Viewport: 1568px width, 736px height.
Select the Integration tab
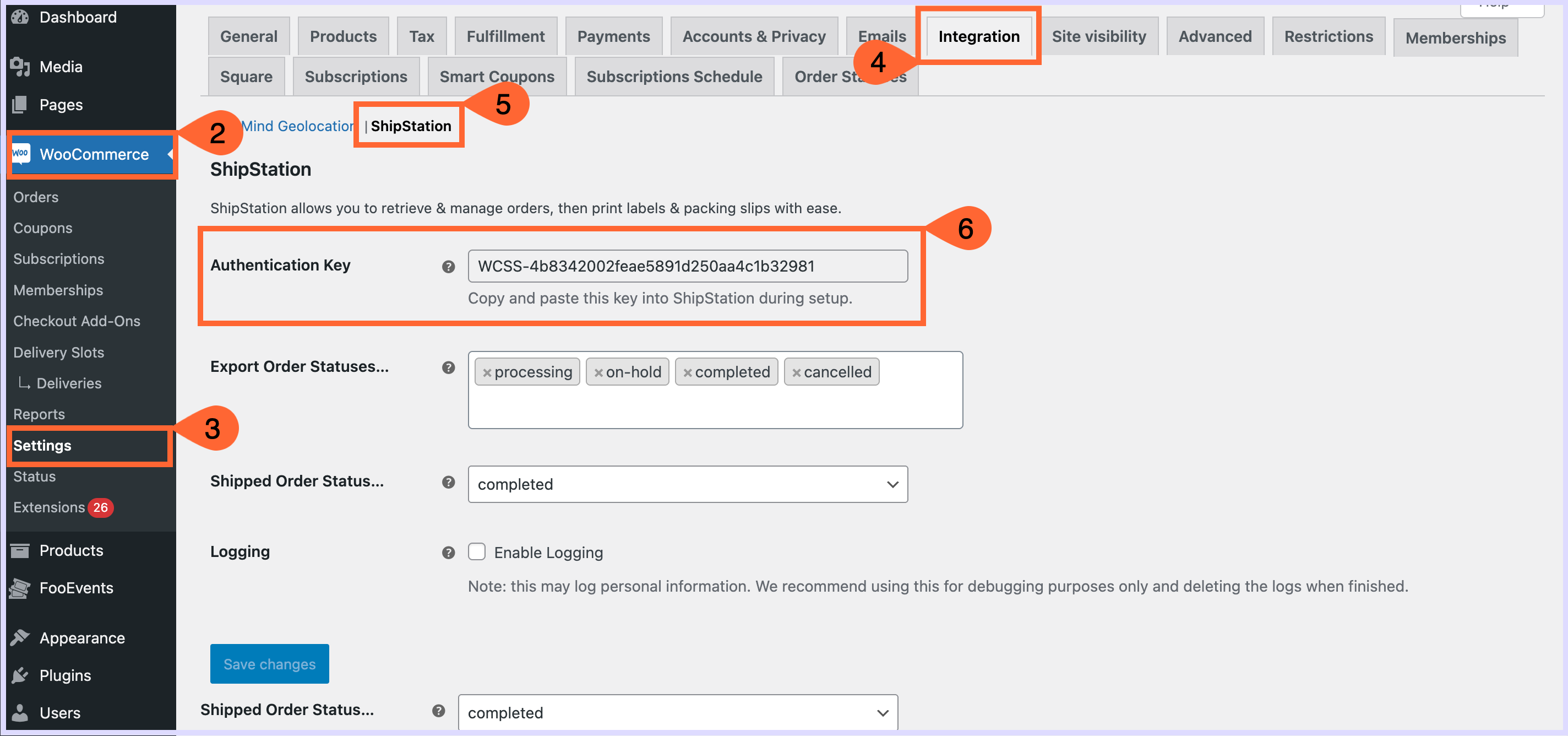click(x=979, y=36)
